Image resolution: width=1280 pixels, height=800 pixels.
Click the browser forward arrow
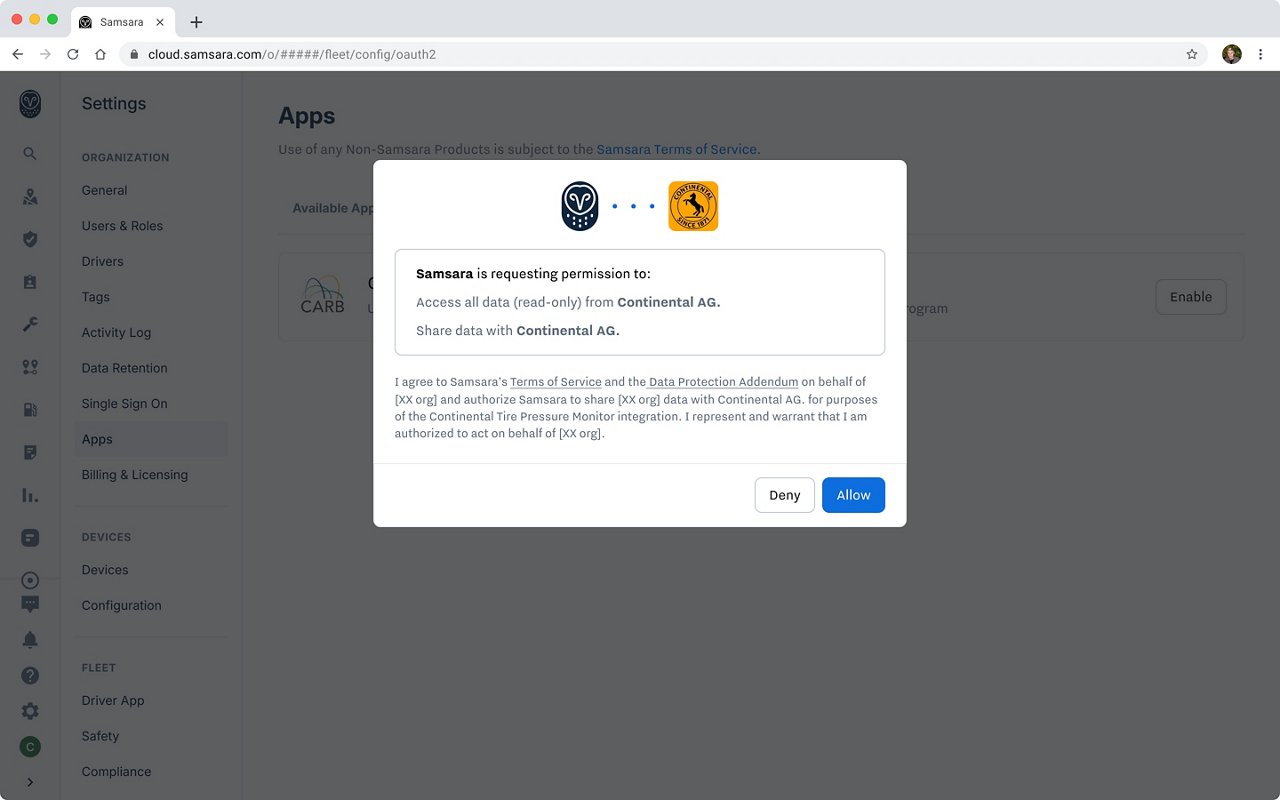45,54
